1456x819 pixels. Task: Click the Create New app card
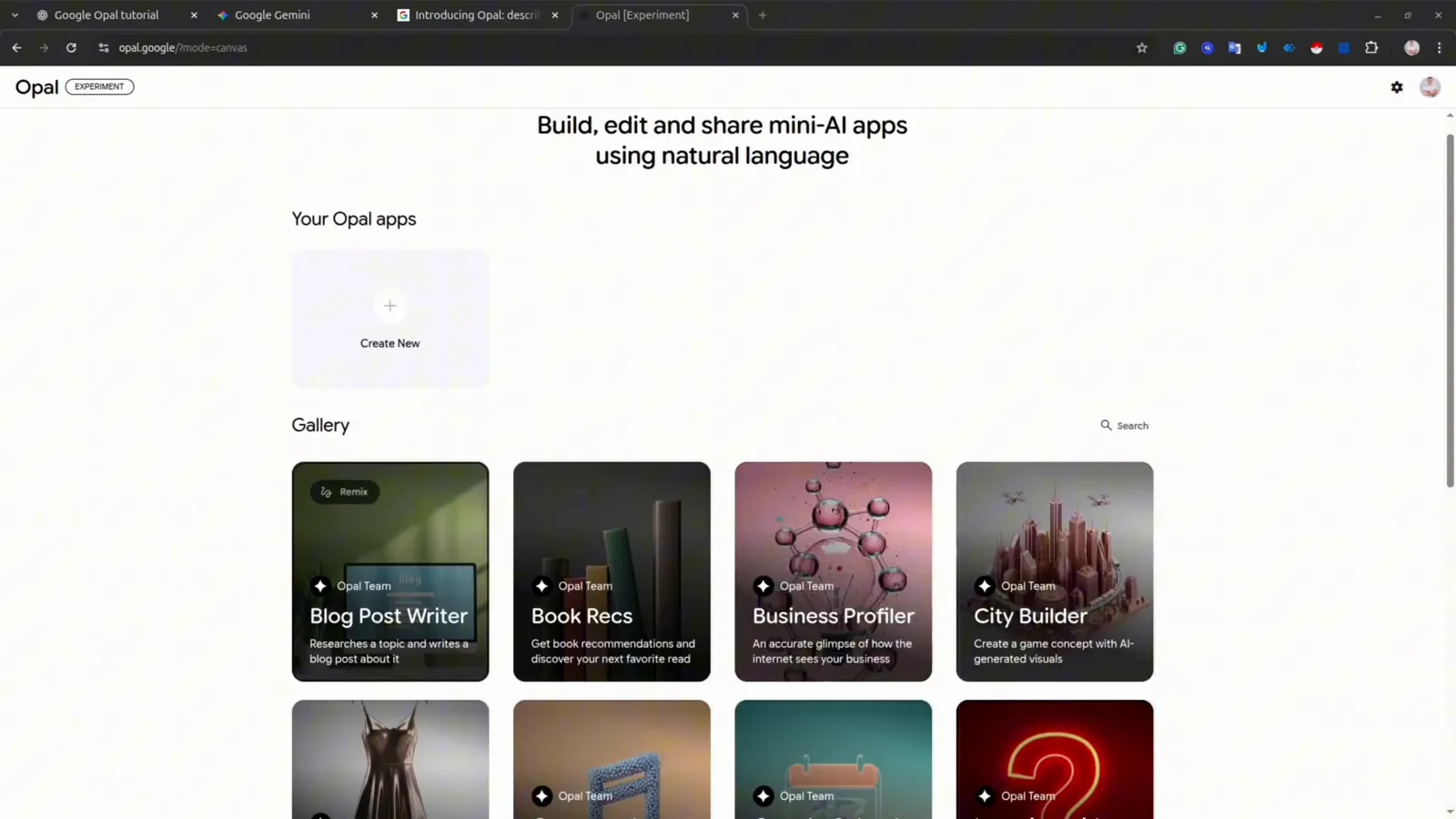(x=389, y=318)
